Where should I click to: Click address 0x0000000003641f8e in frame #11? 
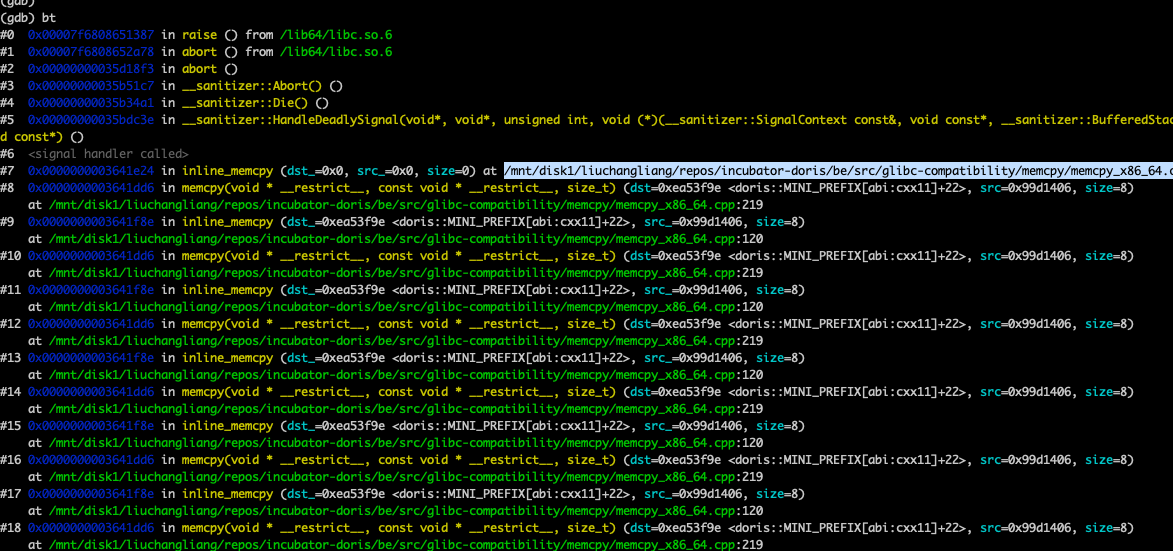pos(91,289)
